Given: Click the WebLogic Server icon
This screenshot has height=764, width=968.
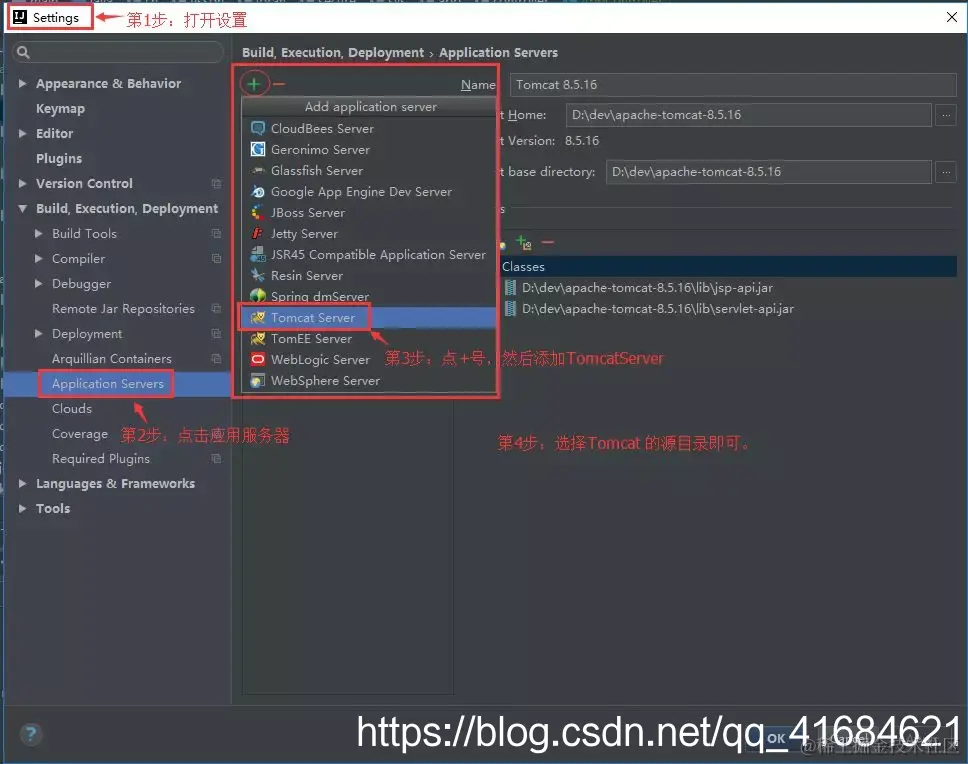Looking at the screenshot, I should [257, 359].
